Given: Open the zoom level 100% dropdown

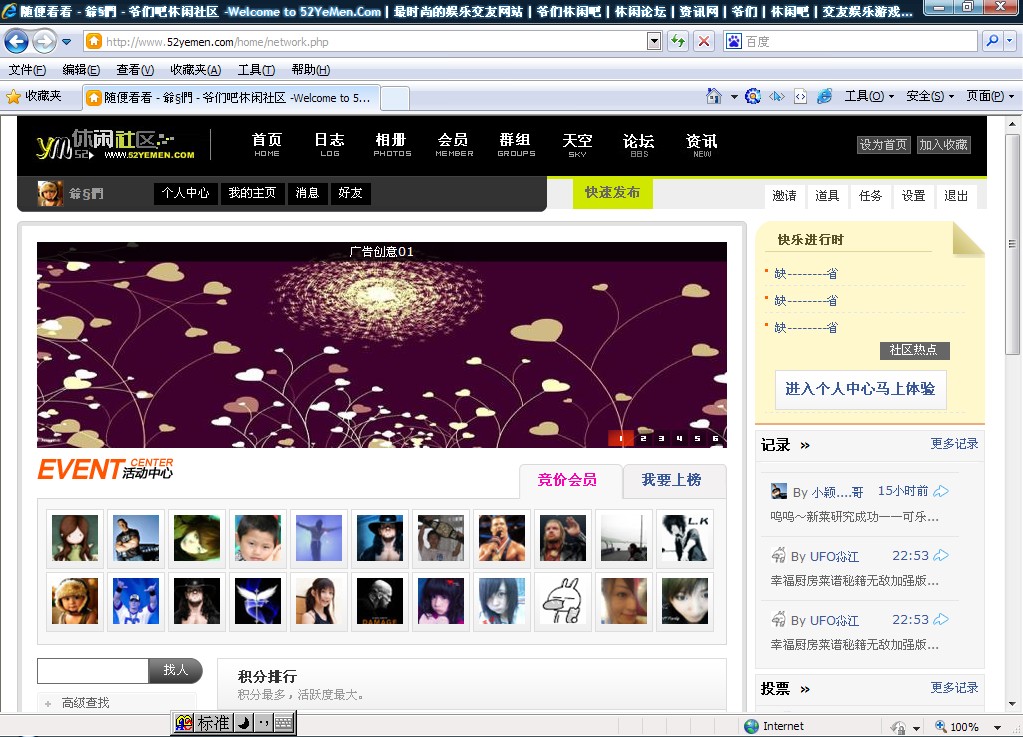Looking at the screenshot, I should tap(998, 727).
